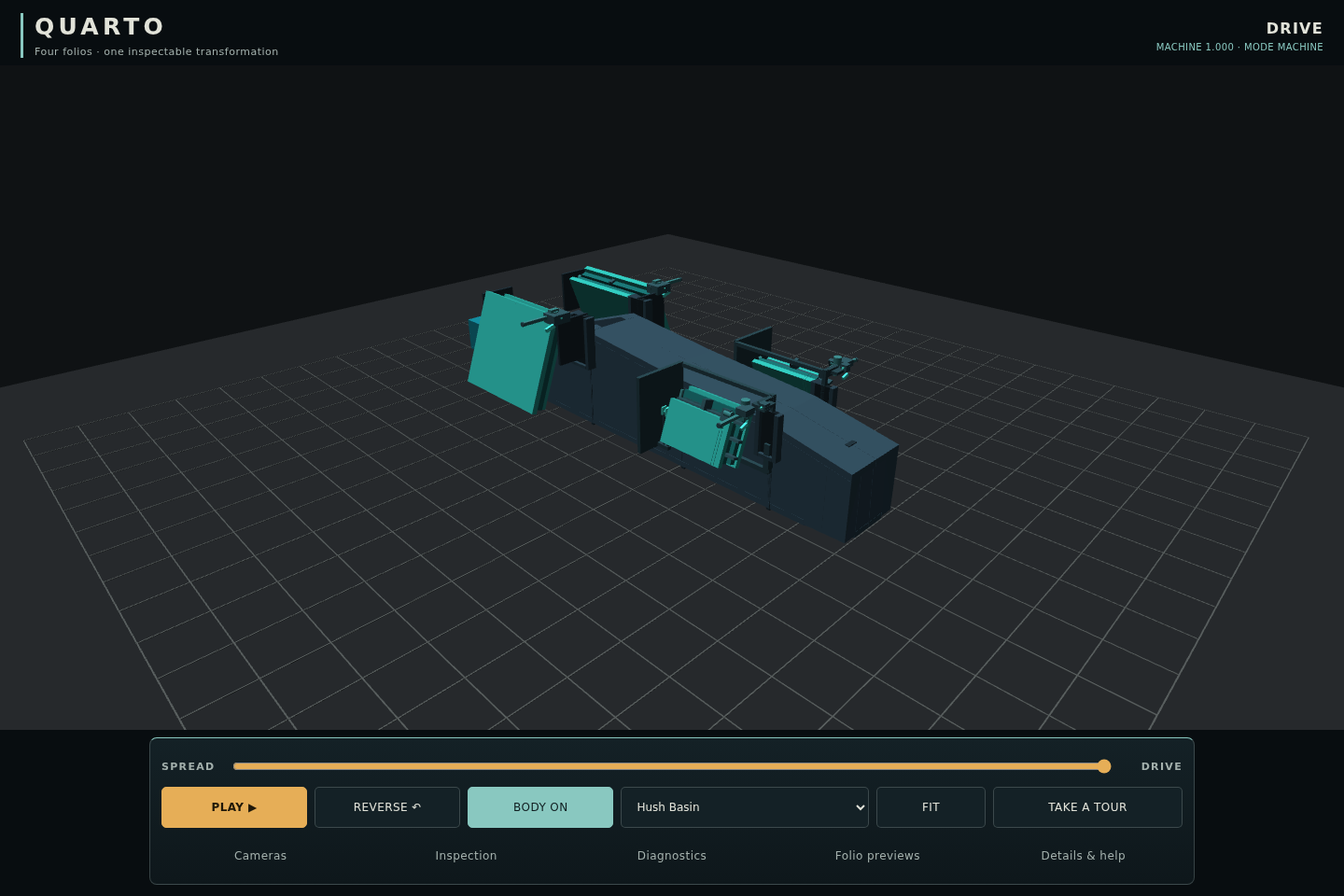Click the MACHINE 1.000 · MODE MACHINE status text
The height and width of the screenshot is (896, 1344).
[x=1239, y=47]
